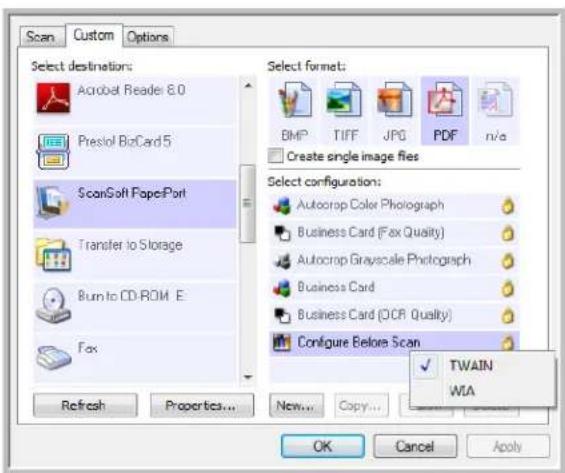The height and width of the screenshot is (473, 565).
Task: Toggle lock on Configure Before Scan
Action: coord(508,343)
